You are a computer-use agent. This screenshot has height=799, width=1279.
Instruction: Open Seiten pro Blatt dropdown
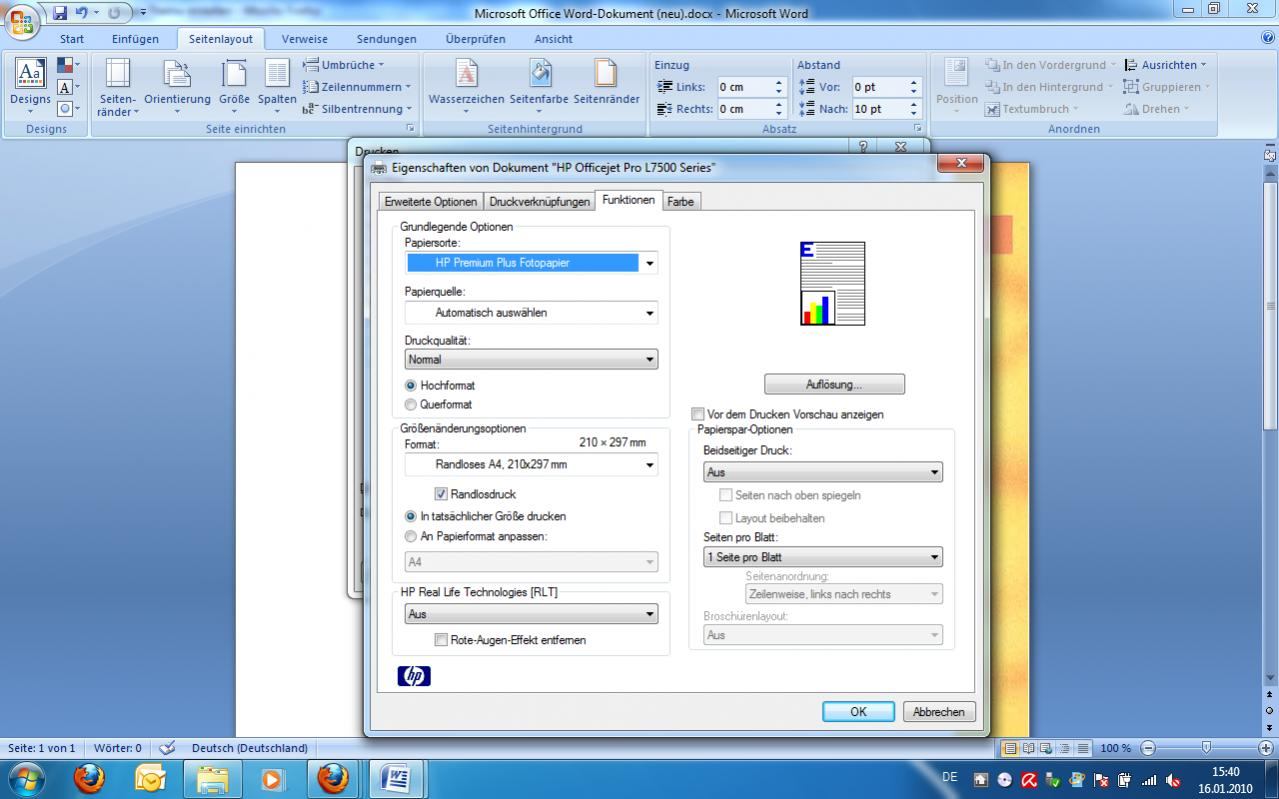[823, 557]
